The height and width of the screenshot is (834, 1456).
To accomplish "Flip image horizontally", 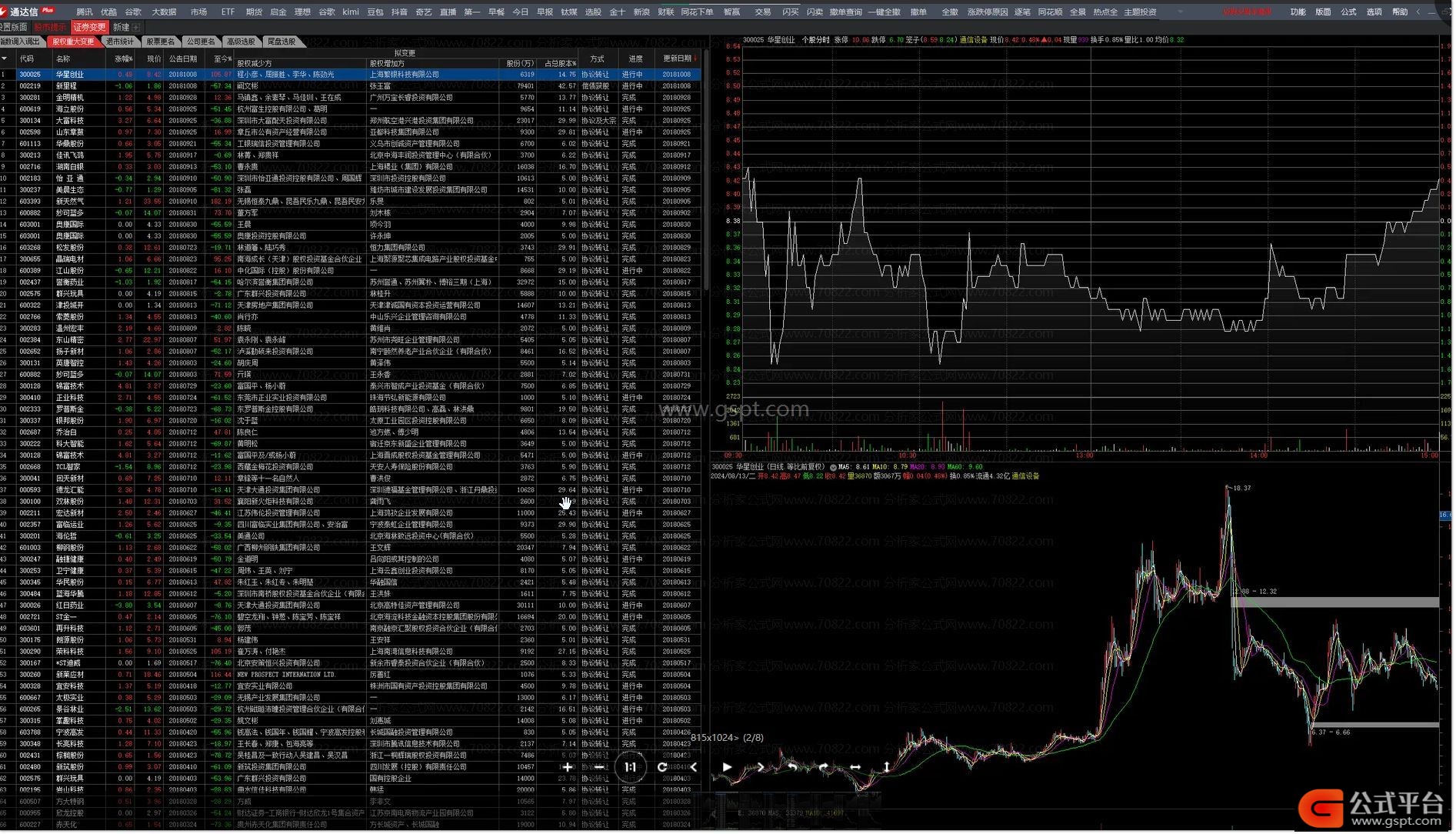I will pyautogui.click(x=855, y=767).
